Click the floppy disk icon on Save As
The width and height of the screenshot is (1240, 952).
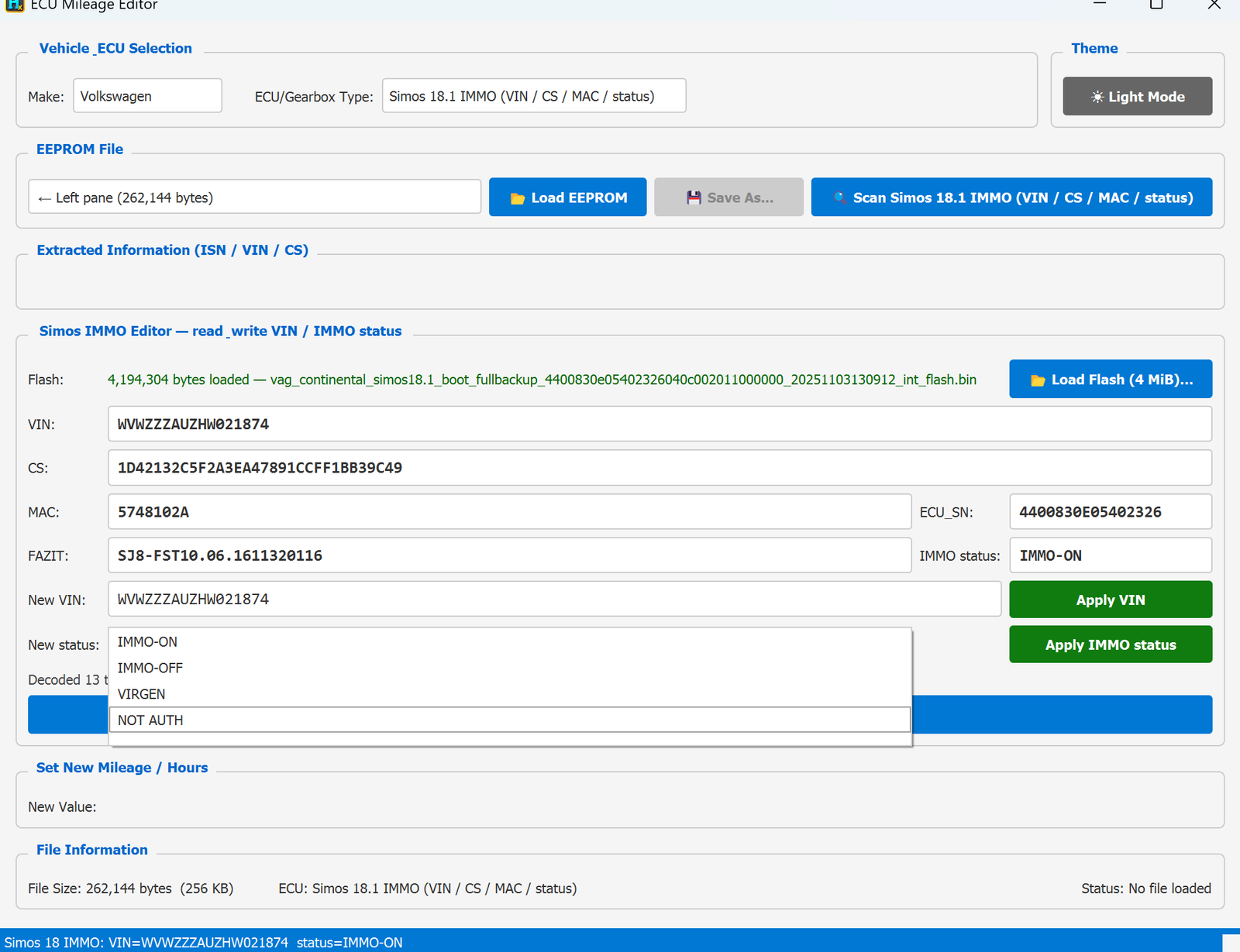point(694,198)
